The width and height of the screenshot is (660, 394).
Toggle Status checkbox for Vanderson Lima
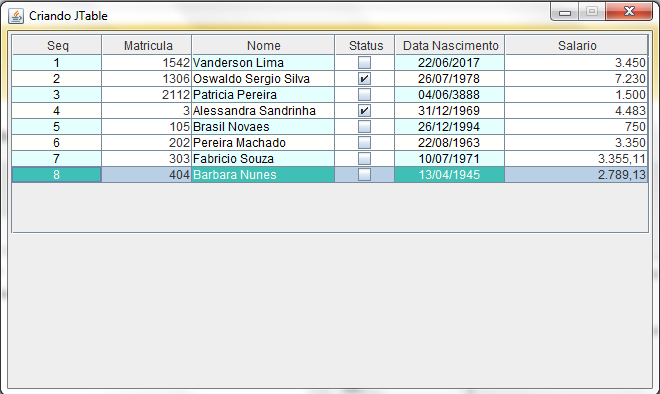coord(365,63)
